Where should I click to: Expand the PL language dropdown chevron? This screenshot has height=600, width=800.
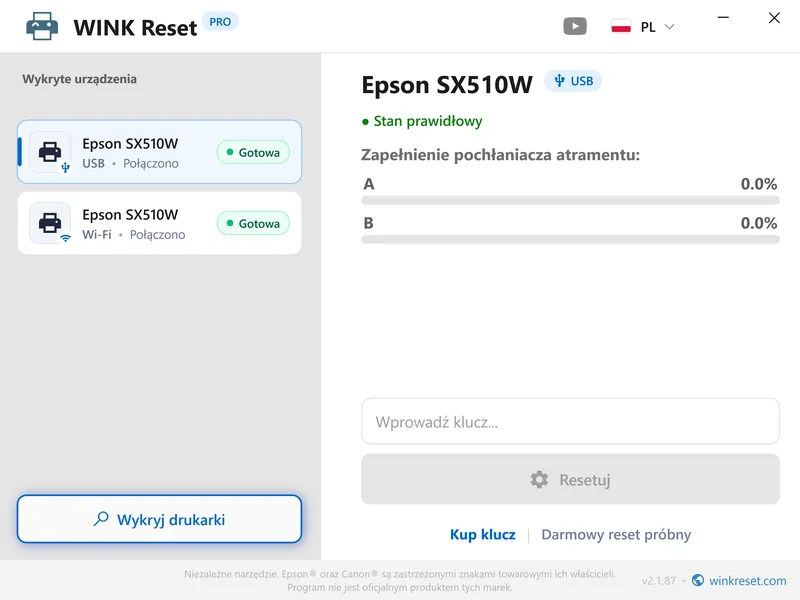click(669, 27)
